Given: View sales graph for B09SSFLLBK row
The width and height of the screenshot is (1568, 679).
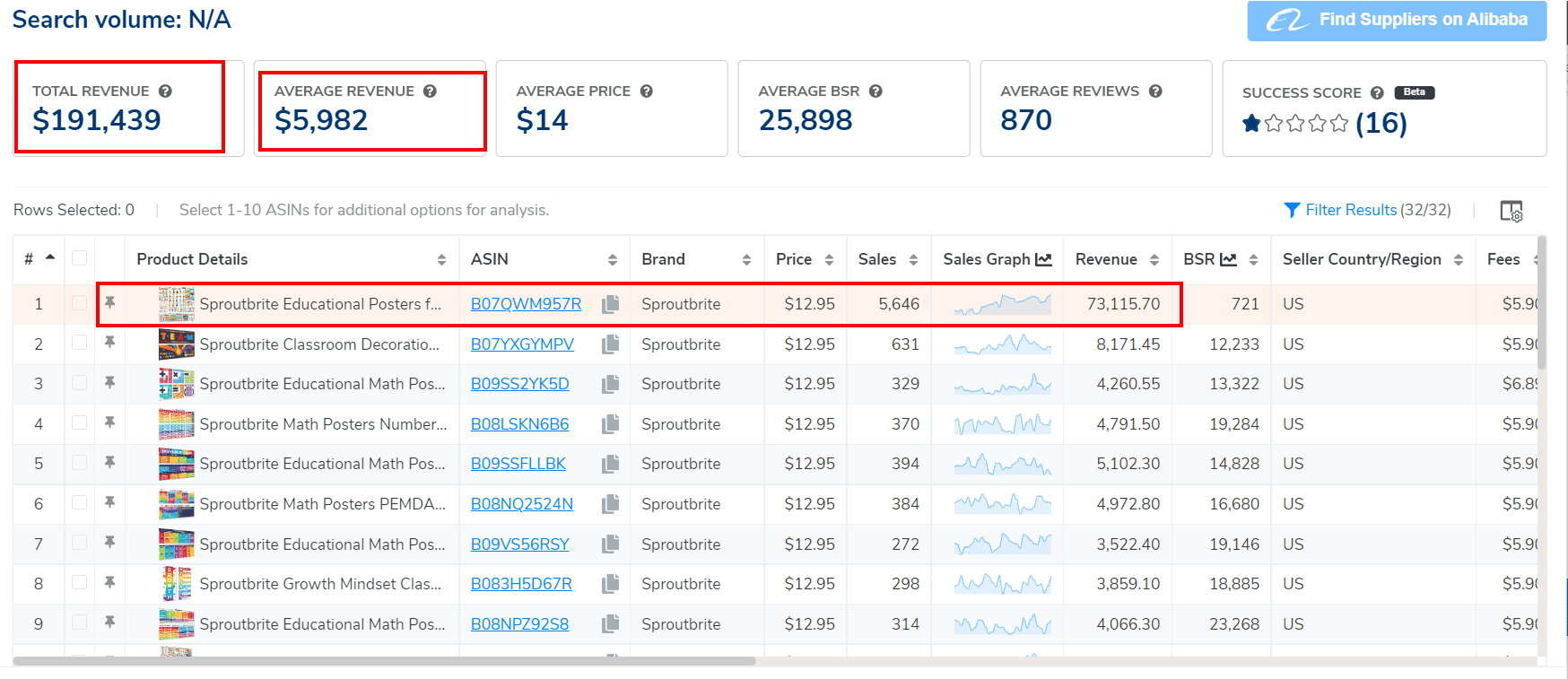Looking at the screenshot, I should tap(1002, 464).
